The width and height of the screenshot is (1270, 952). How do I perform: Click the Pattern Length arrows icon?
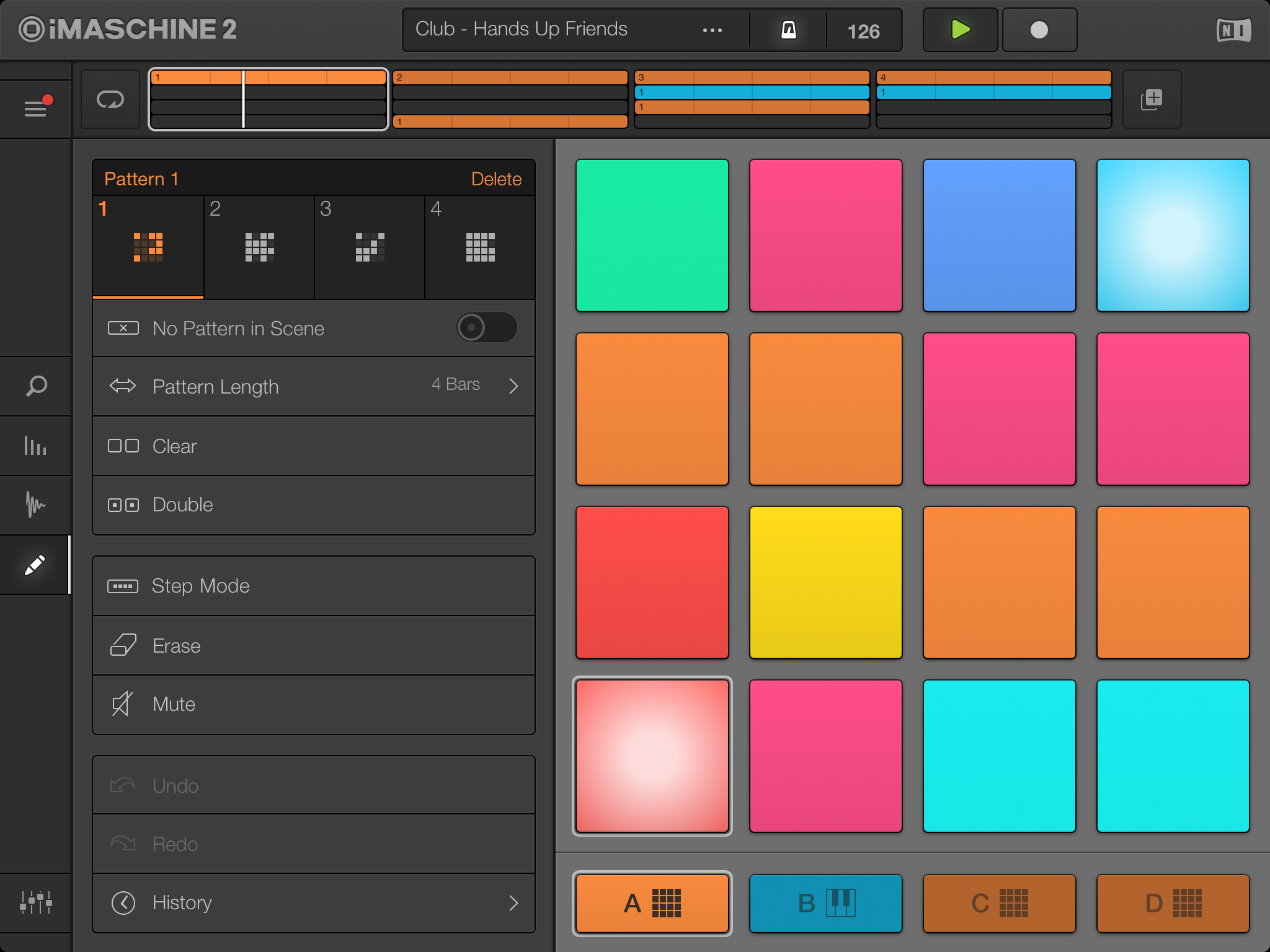click(123, 386)
